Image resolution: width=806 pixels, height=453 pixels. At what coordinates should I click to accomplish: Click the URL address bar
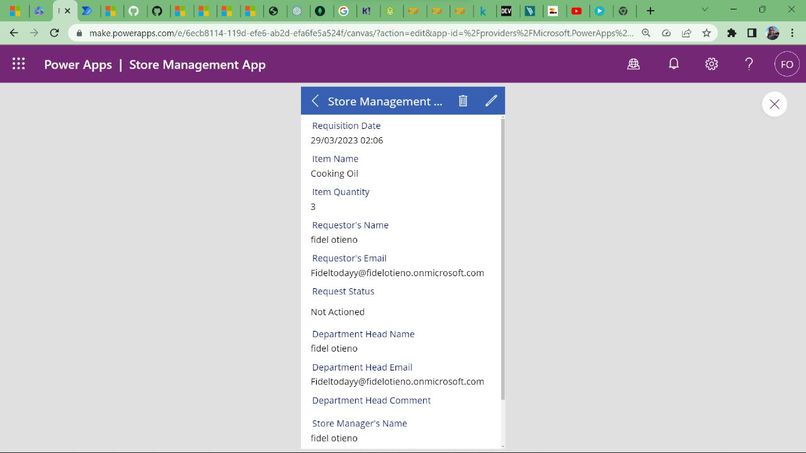(x=360, y=33)
